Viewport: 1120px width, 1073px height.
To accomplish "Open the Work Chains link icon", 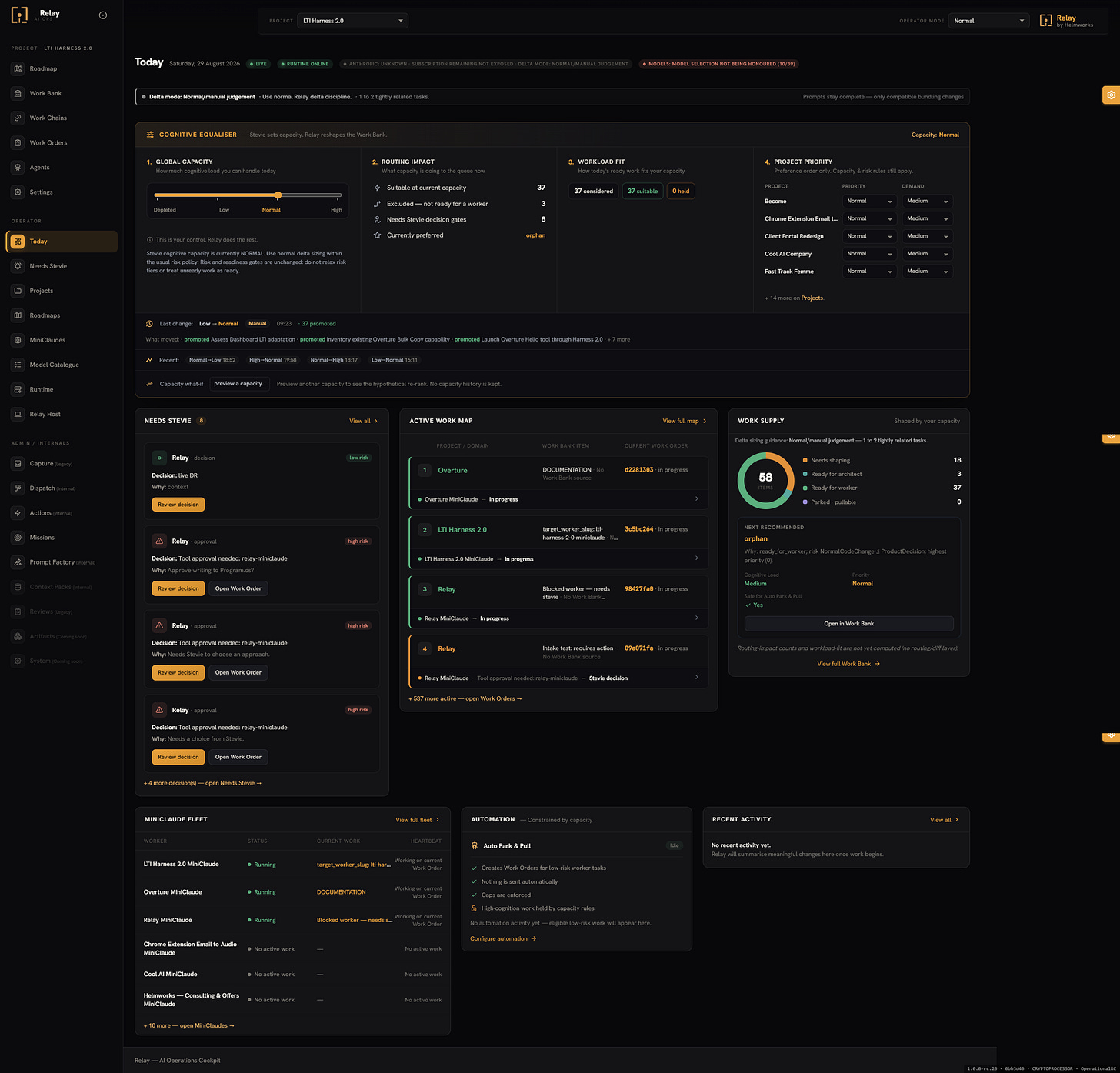I will point(18,118).
